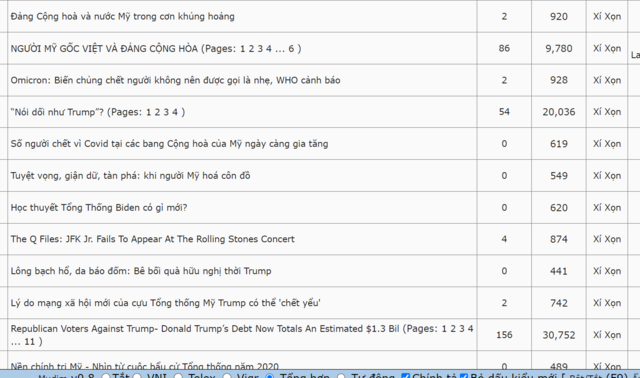Go to page 3 of Republican Voters Against Trump thread

[462, 329]
